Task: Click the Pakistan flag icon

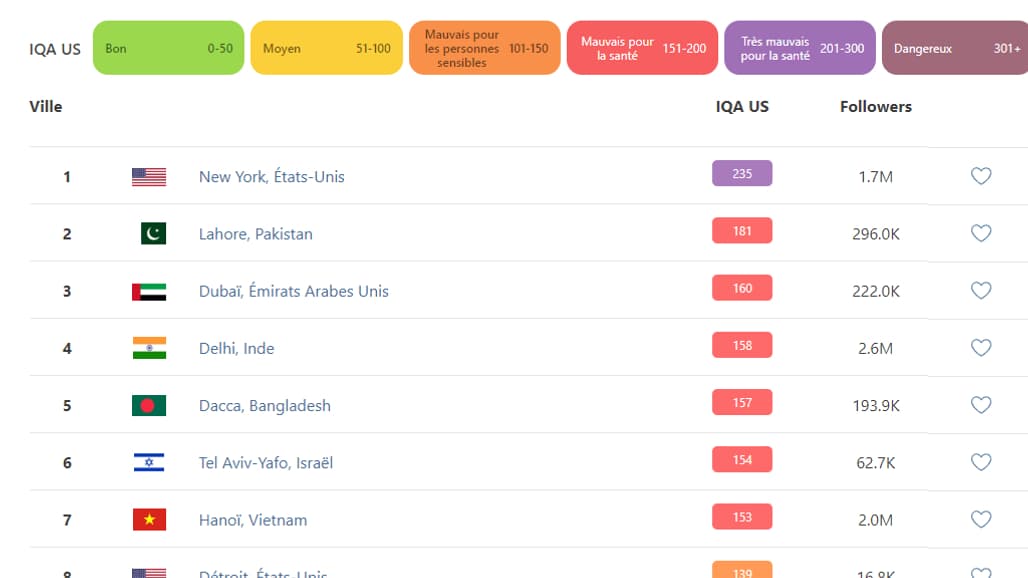Action: tap(153, 233)
